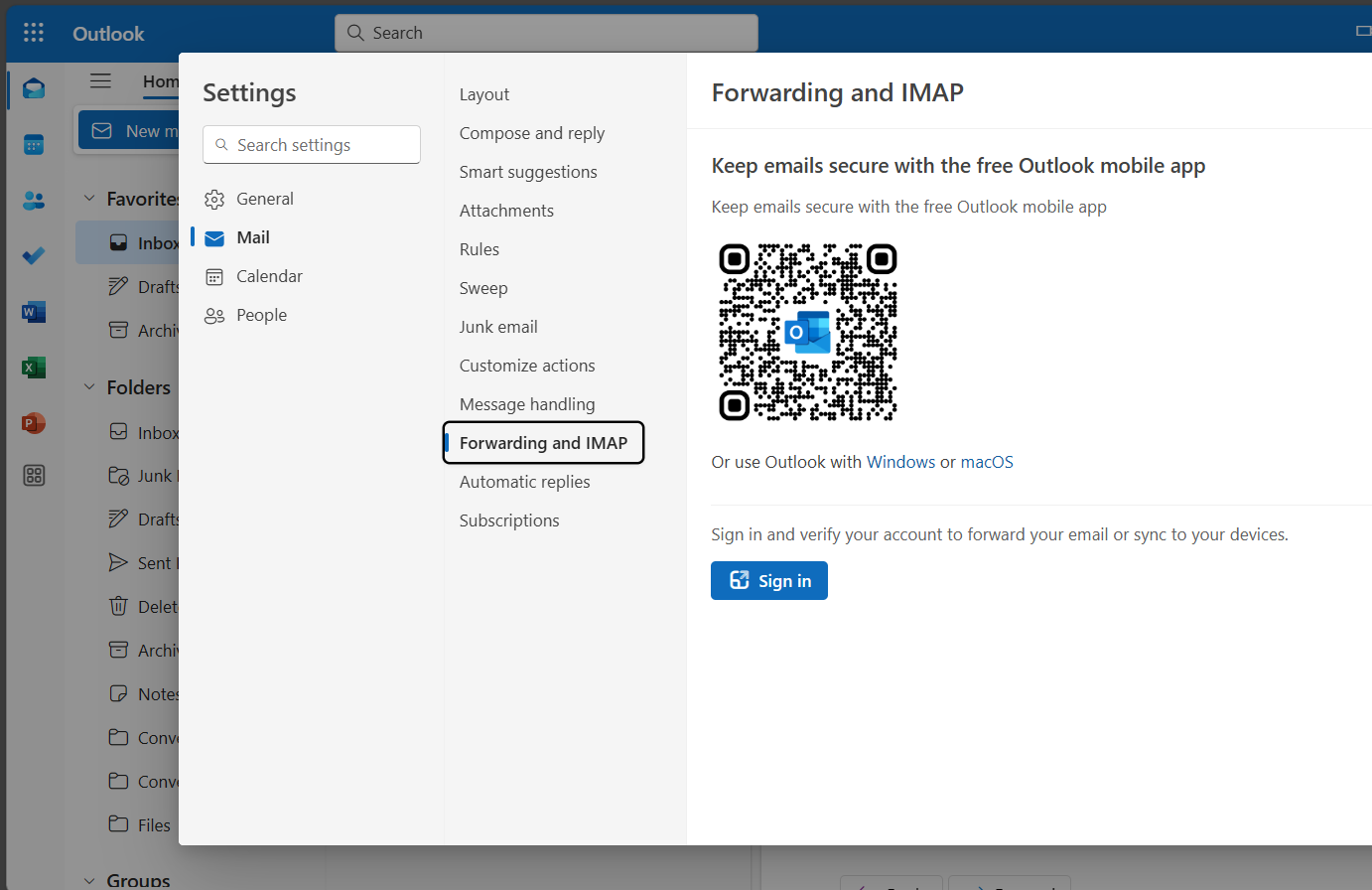
Task: Click the Outlook brand title
Action: (x=108, y=33)
